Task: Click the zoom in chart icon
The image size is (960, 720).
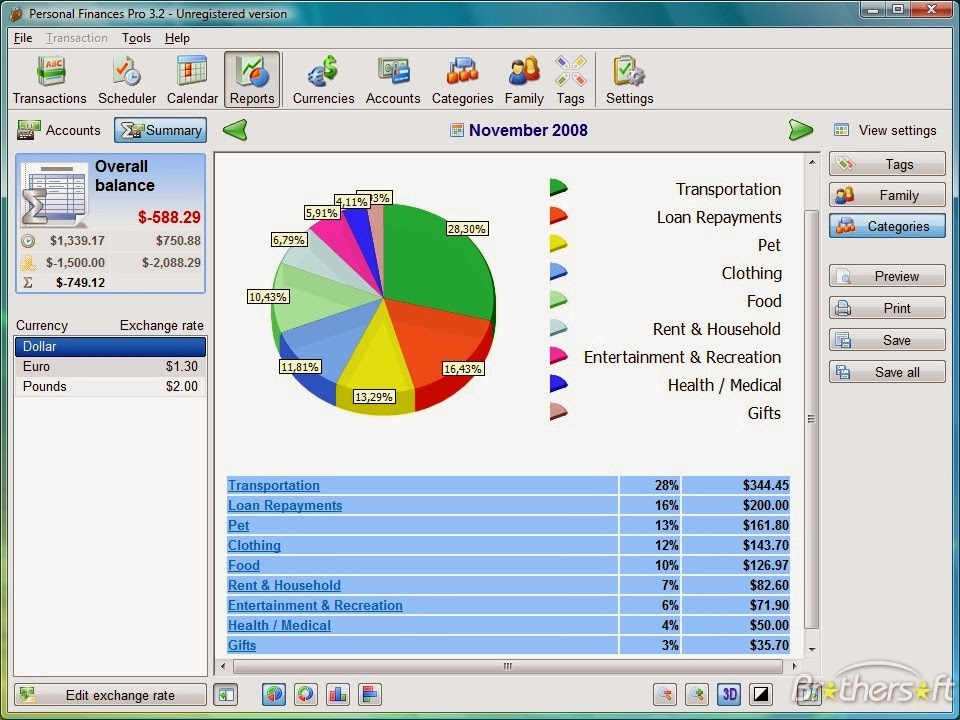Action: [x=697, y=694]
